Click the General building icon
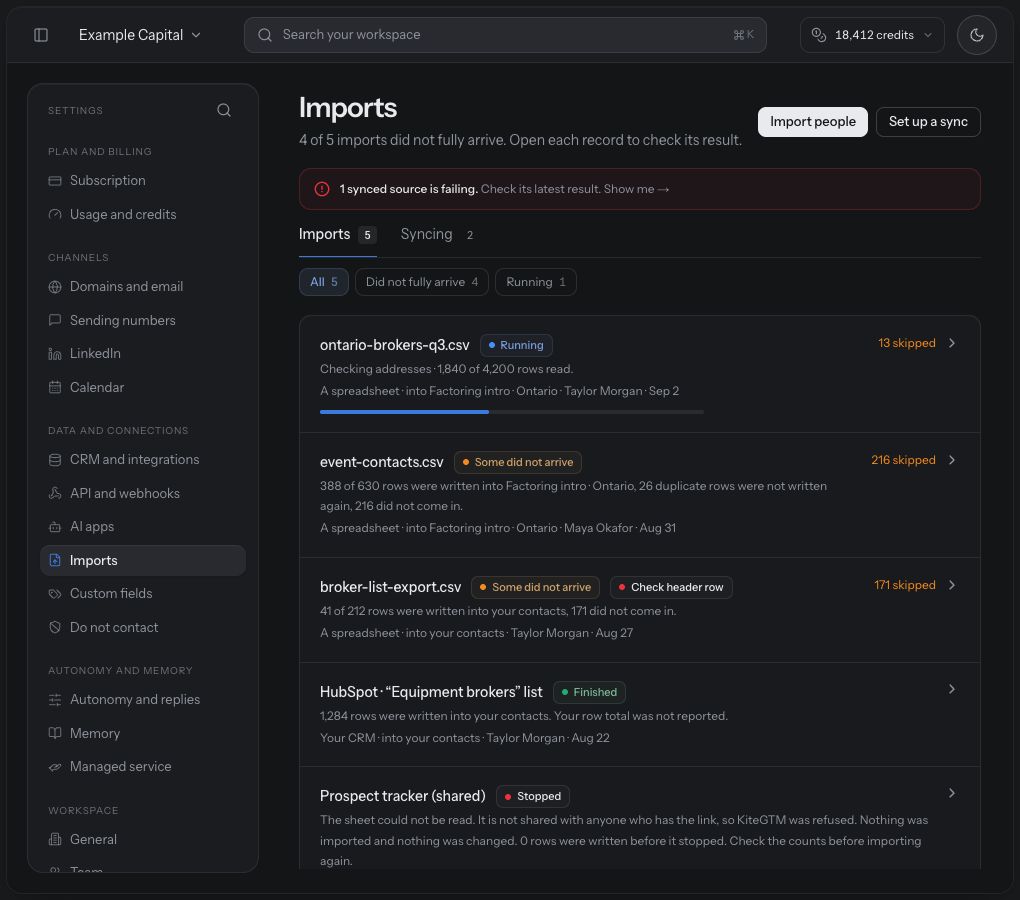Viewport: 1020px width, 900px height. (55, 839)
